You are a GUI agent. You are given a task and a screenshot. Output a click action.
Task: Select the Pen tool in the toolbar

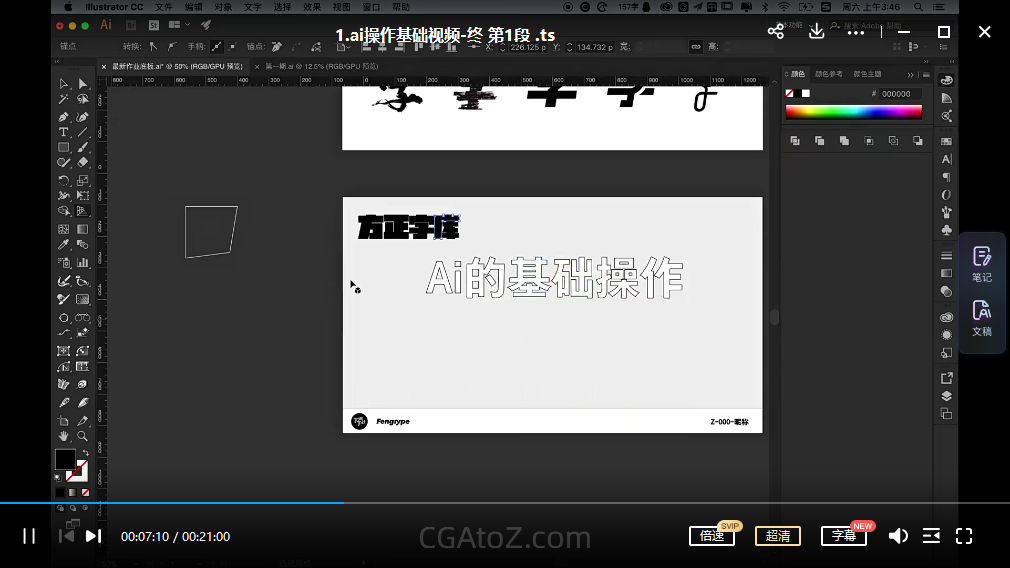[64, 117]
